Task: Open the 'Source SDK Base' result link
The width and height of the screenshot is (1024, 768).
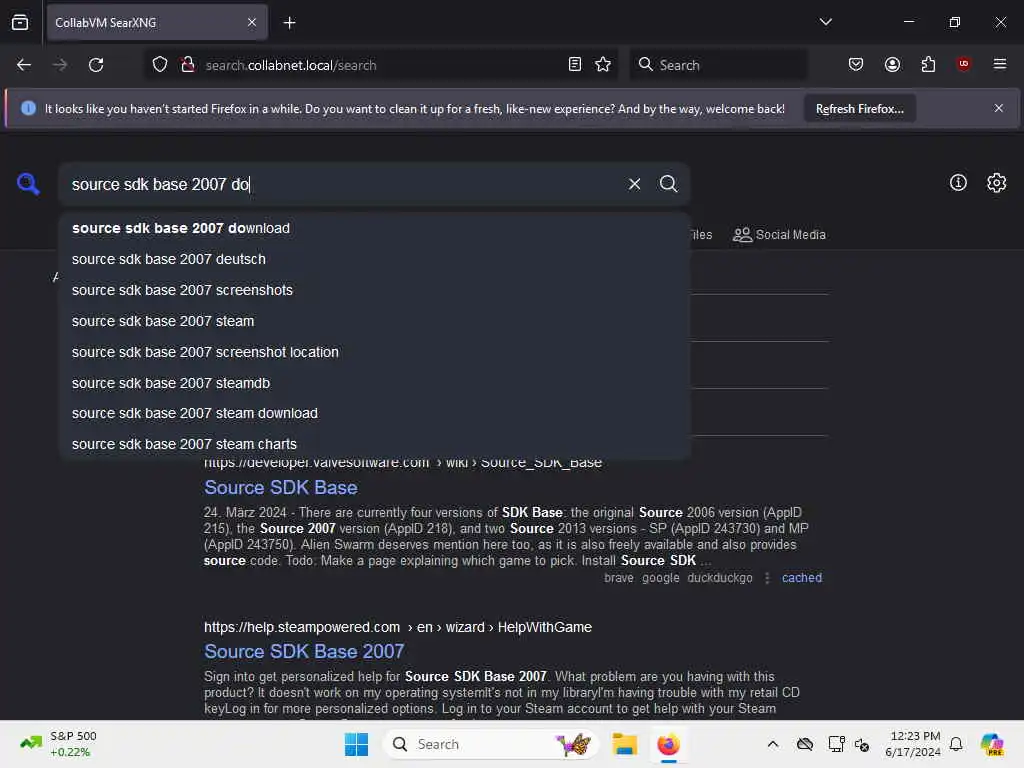Action: click(281, 487)
